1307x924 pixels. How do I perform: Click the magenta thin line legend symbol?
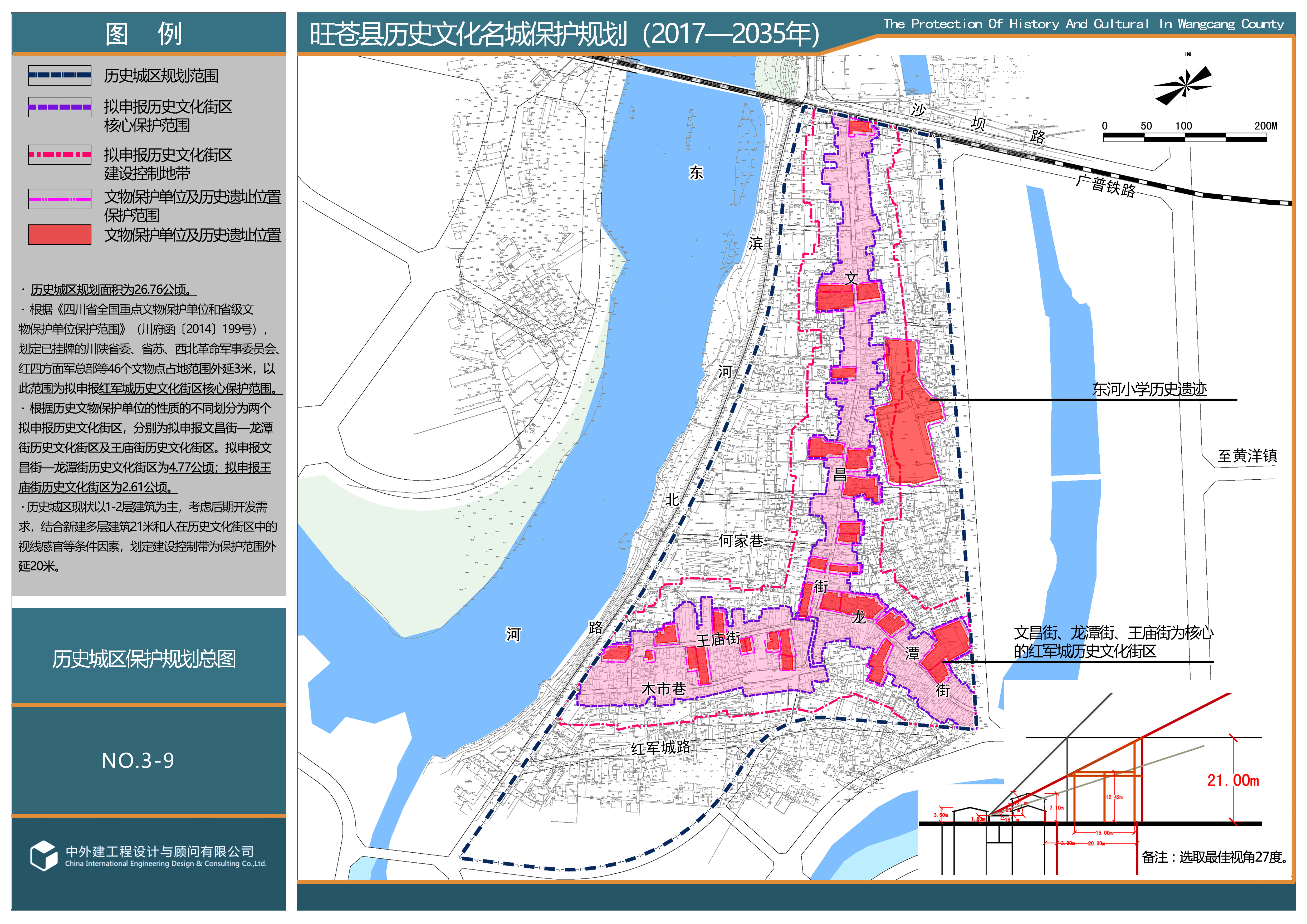tap(60, 199)
